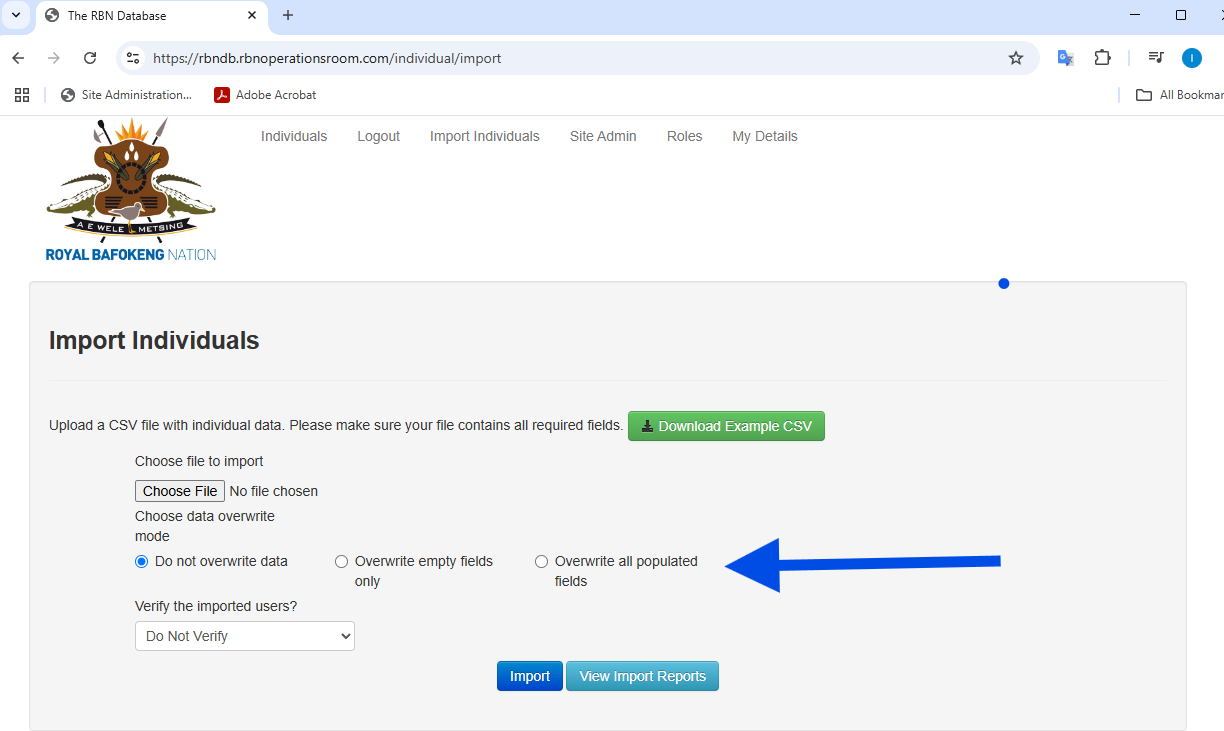The height and width of the screenshot is (731, 1224).
Task: Open the tab search chevron dropdown
Action: click(x=16, y=15)
